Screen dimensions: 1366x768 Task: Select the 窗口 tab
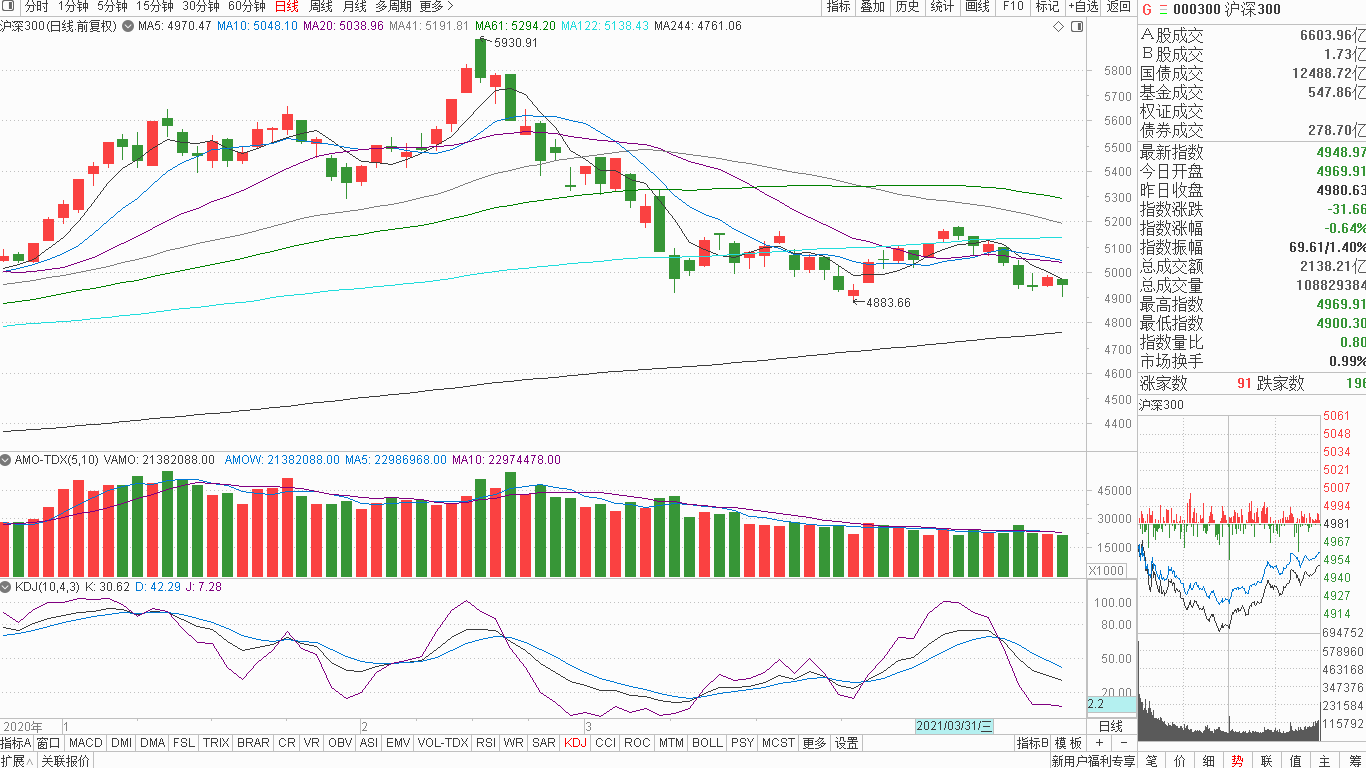[x=48, y=743]
